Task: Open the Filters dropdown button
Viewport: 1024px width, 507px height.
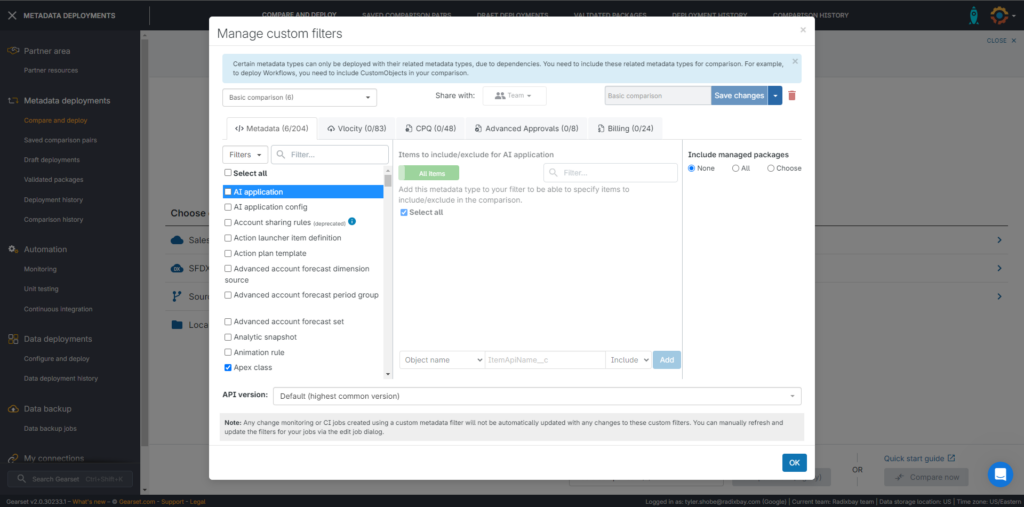Action: (x=245, y=155)
